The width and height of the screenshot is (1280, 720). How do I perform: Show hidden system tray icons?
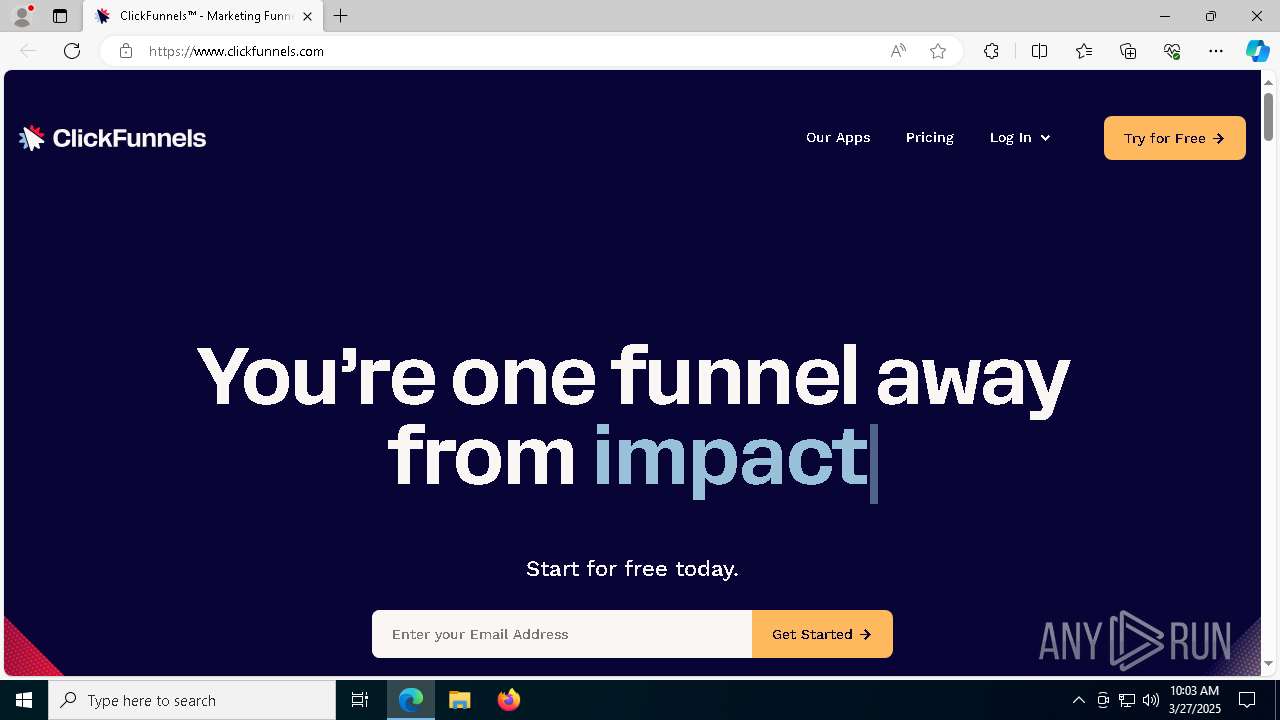coord(1078,700)
